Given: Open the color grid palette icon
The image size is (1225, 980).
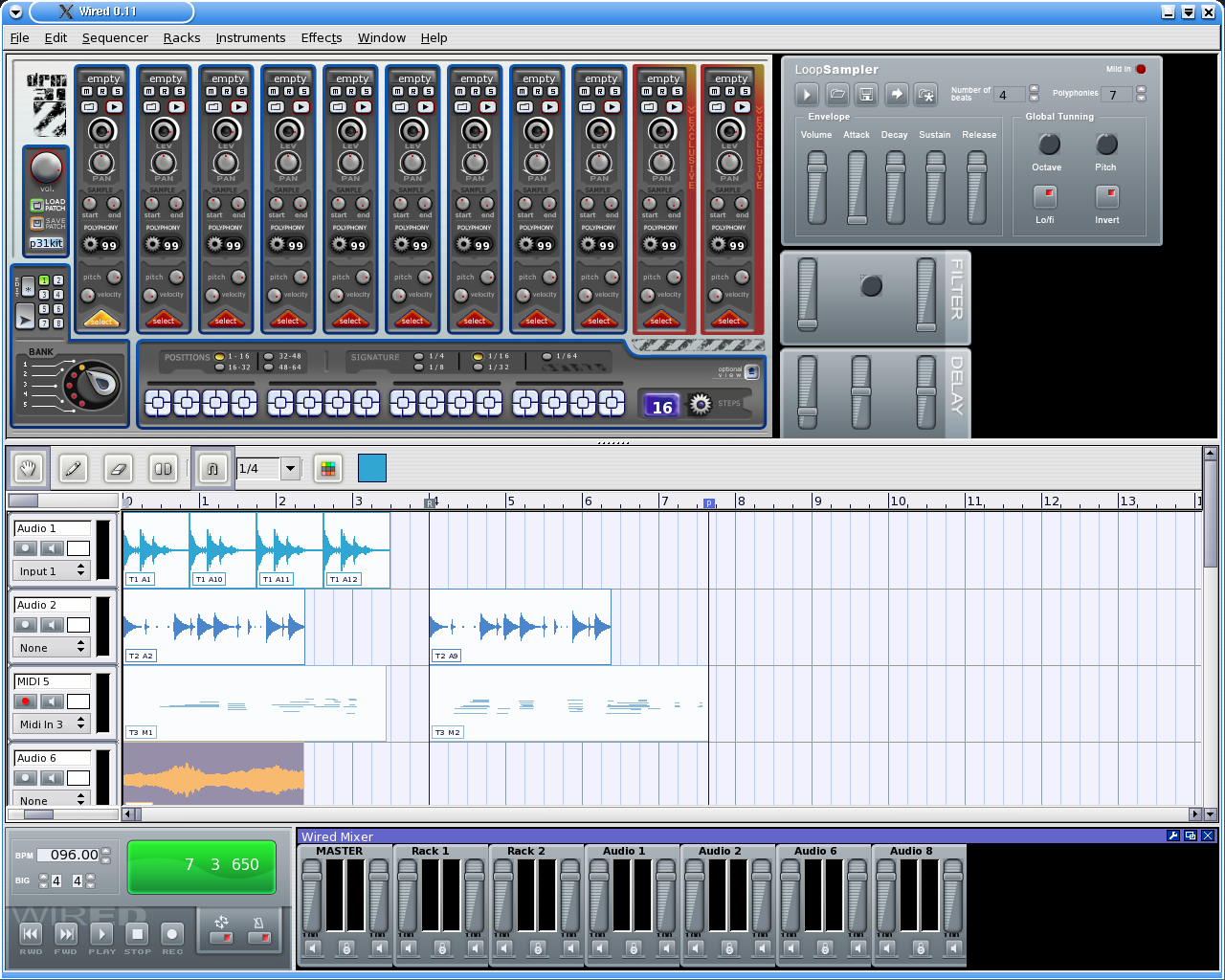Looking at the screenshot, I should [327, 468].
